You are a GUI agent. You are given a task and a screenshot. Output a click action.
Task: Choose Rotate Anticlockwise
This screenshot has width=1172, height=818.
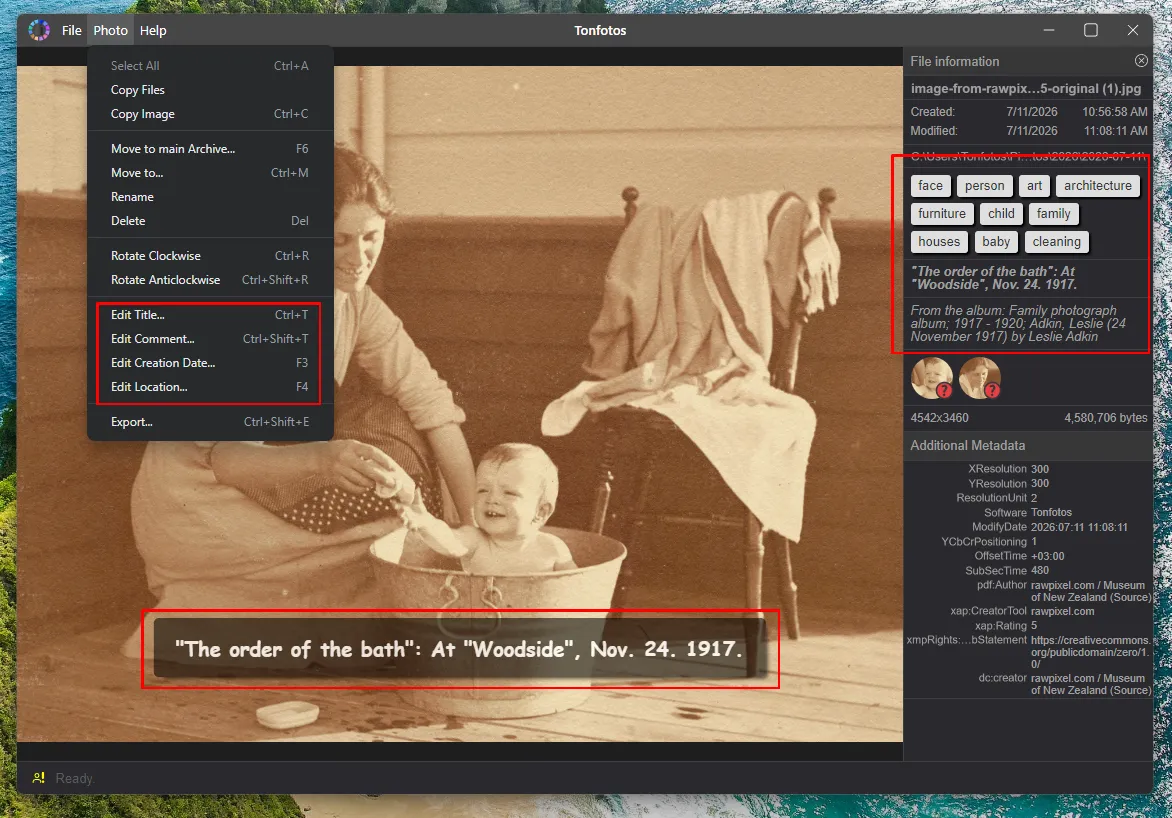tap(209, 280)
